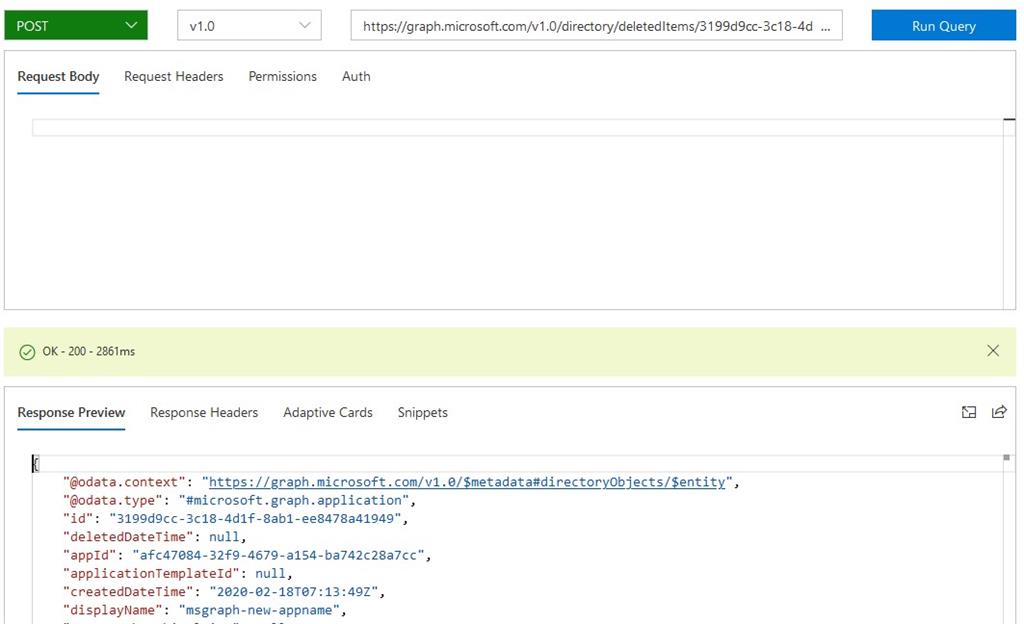Switch to the Response Preview tab
The height and width of the screenshot is (624, 1024).
click(x=71, y=412)
